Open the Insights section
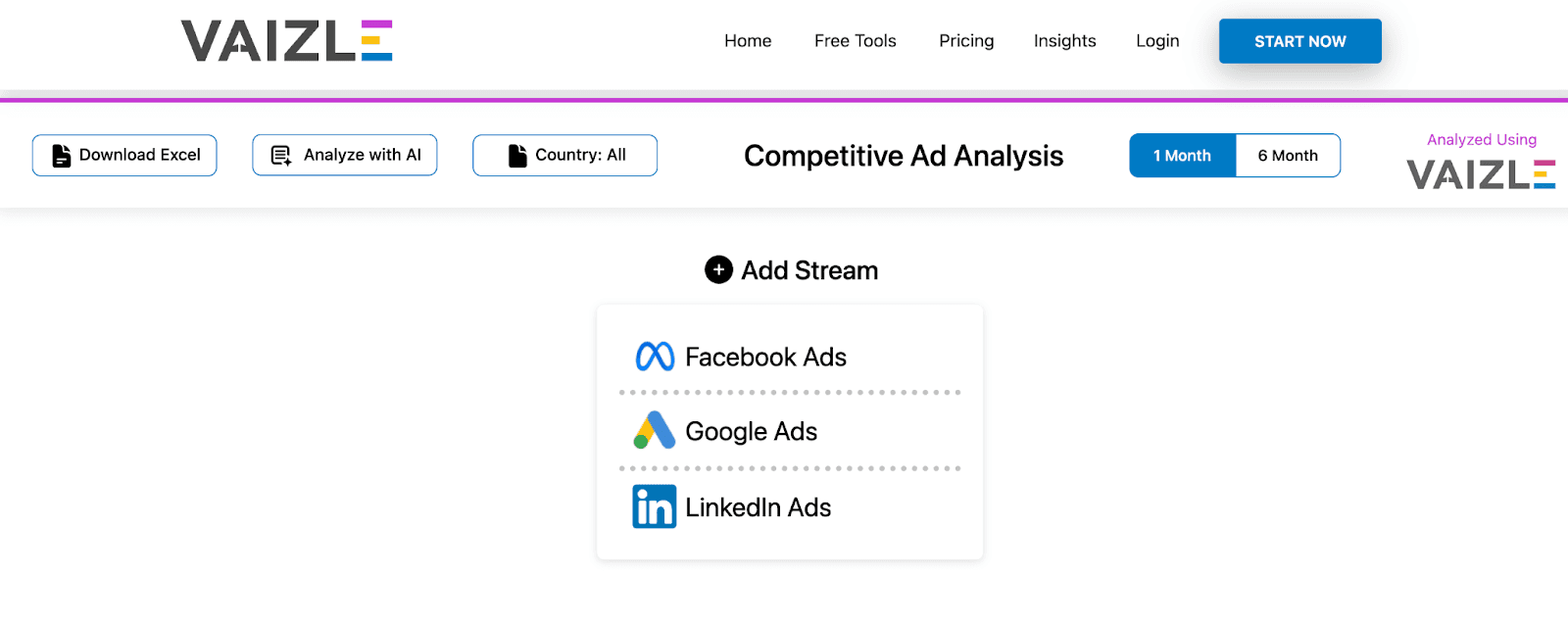Image resolution: width=1568 pixels, height=625 pixels. tap(1064, 41)
